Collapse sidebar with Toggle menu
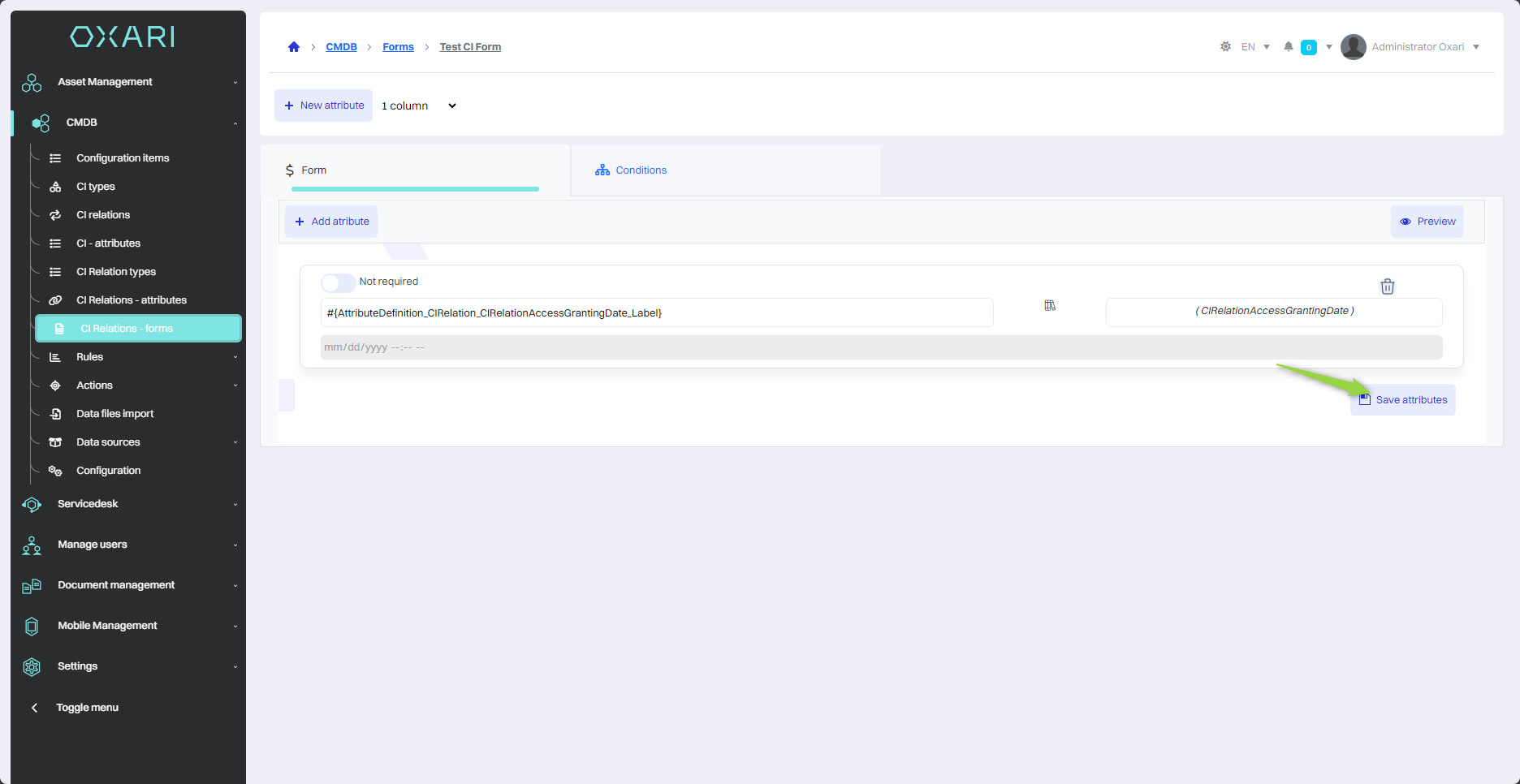Viewport: 1520px width, 784px height. (87, 708)
